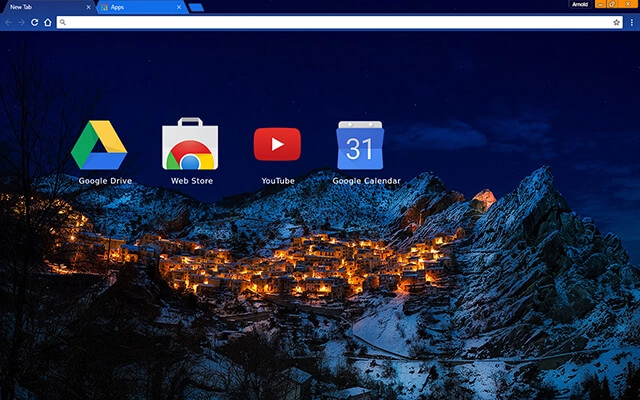Click the Google Calendar label text
640x400 pixels.
(367, 181)
